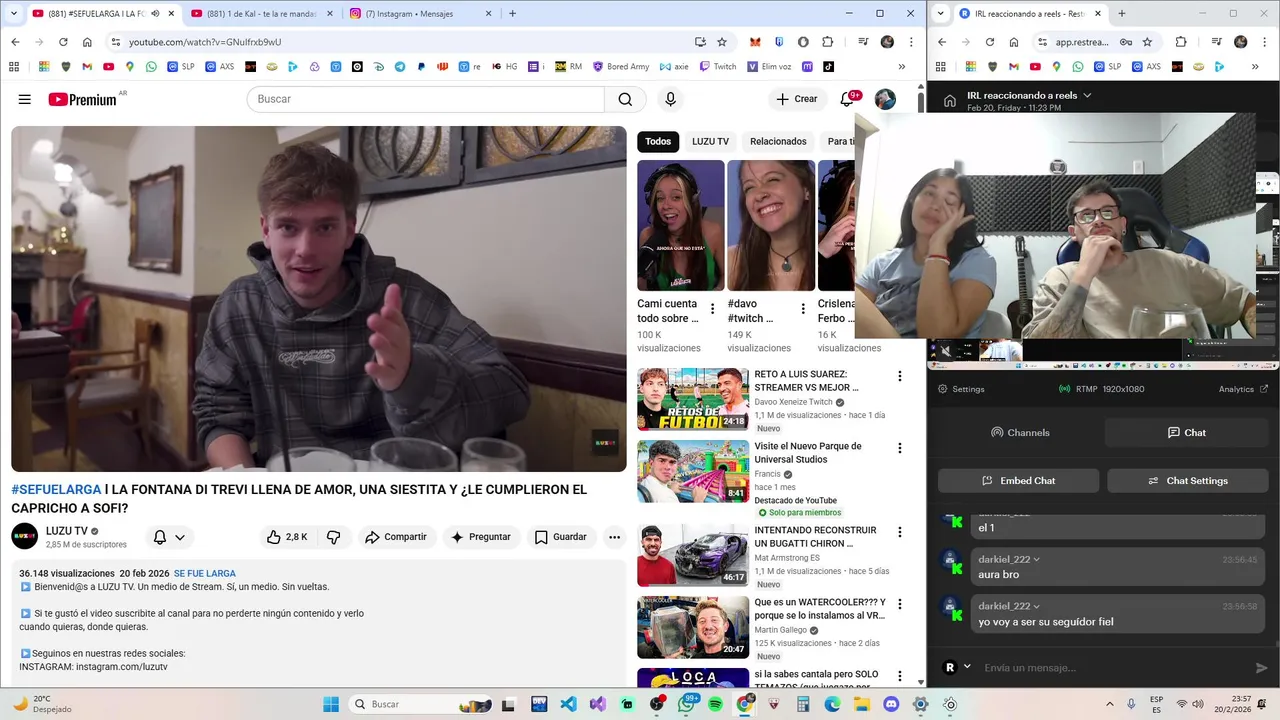Viewport: 1280px width, 720px height.
Task: Click the Crear button
Action: 797,99
